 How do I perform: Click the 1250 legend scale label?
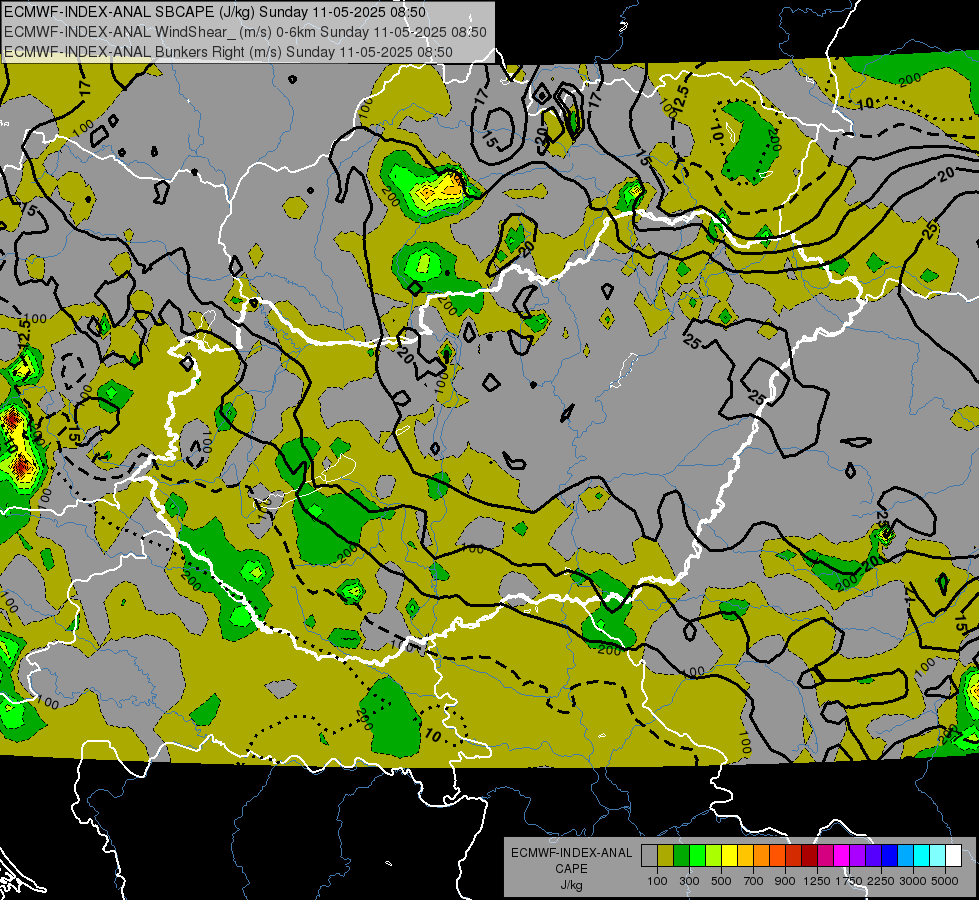coord(817,881)
